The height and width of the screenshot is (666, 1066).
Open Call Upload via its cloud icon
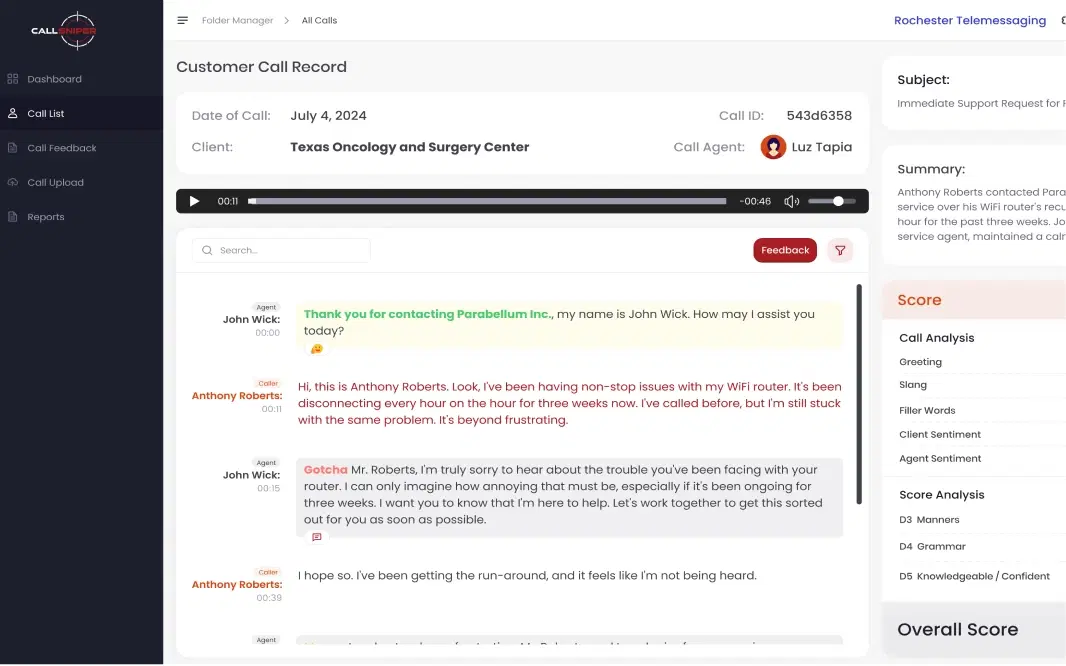[12, 182]
